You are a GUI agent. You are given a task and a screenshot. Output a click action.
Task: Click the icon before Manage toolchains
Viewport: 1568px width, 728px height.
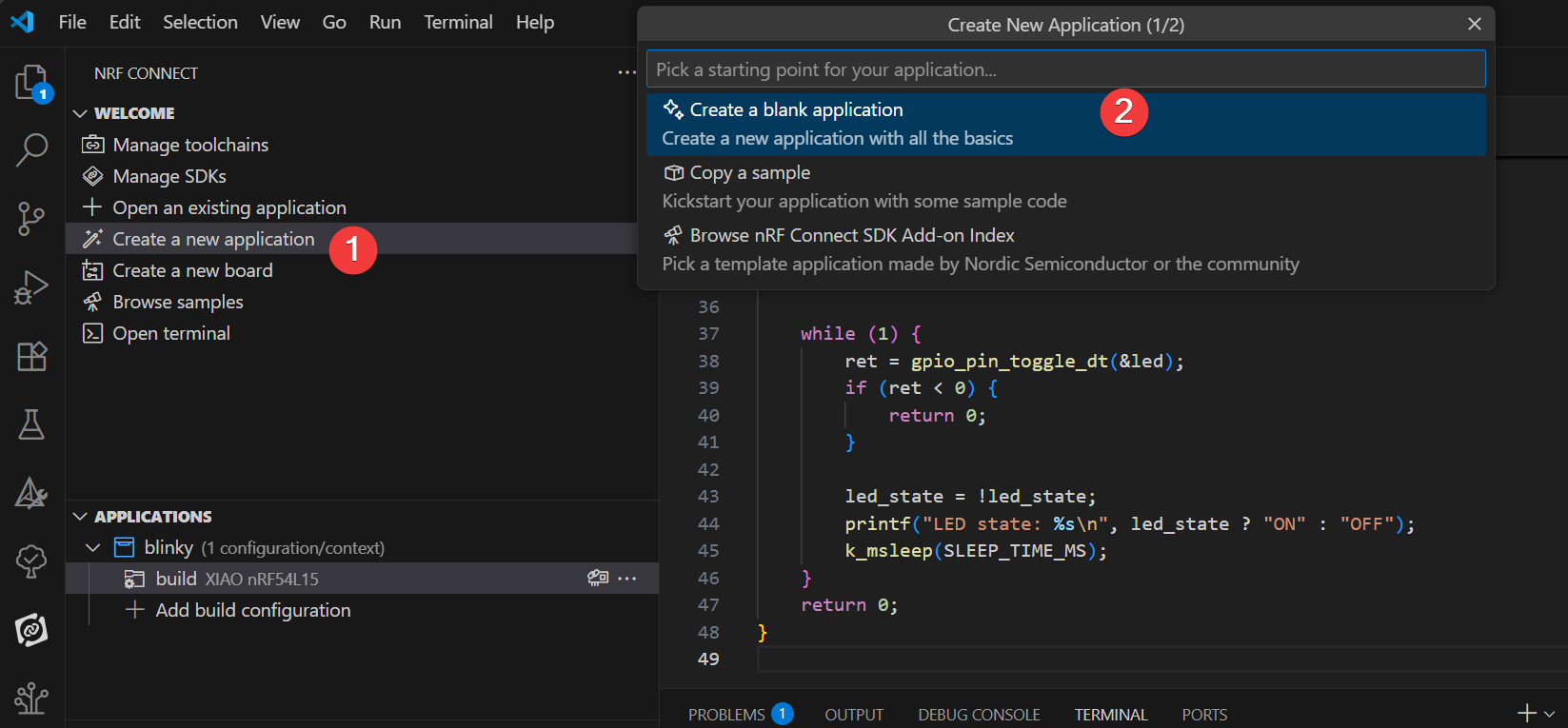(x=92, y=145)
